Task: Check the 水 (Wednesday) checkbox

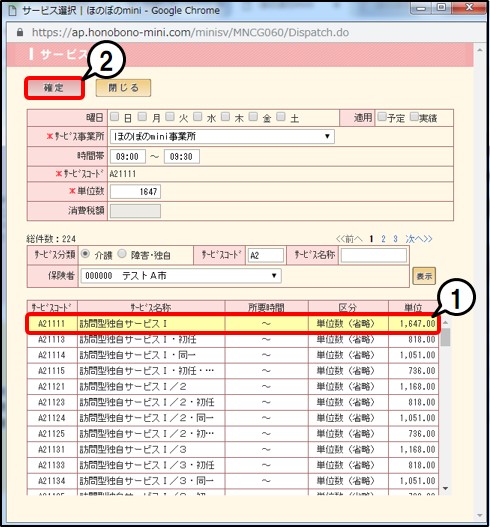Action: click(x=198, y=117)
